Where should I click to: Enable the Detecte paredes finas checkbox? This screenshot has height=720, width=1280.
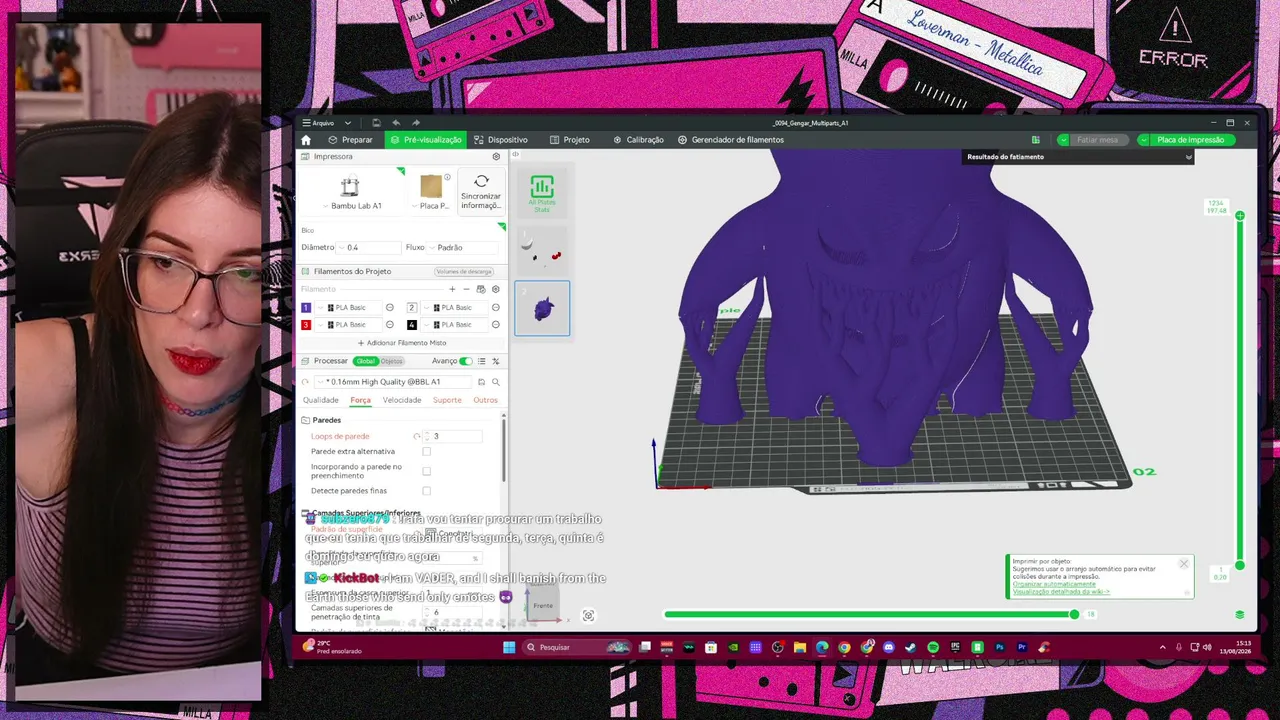tap(426, 491)
